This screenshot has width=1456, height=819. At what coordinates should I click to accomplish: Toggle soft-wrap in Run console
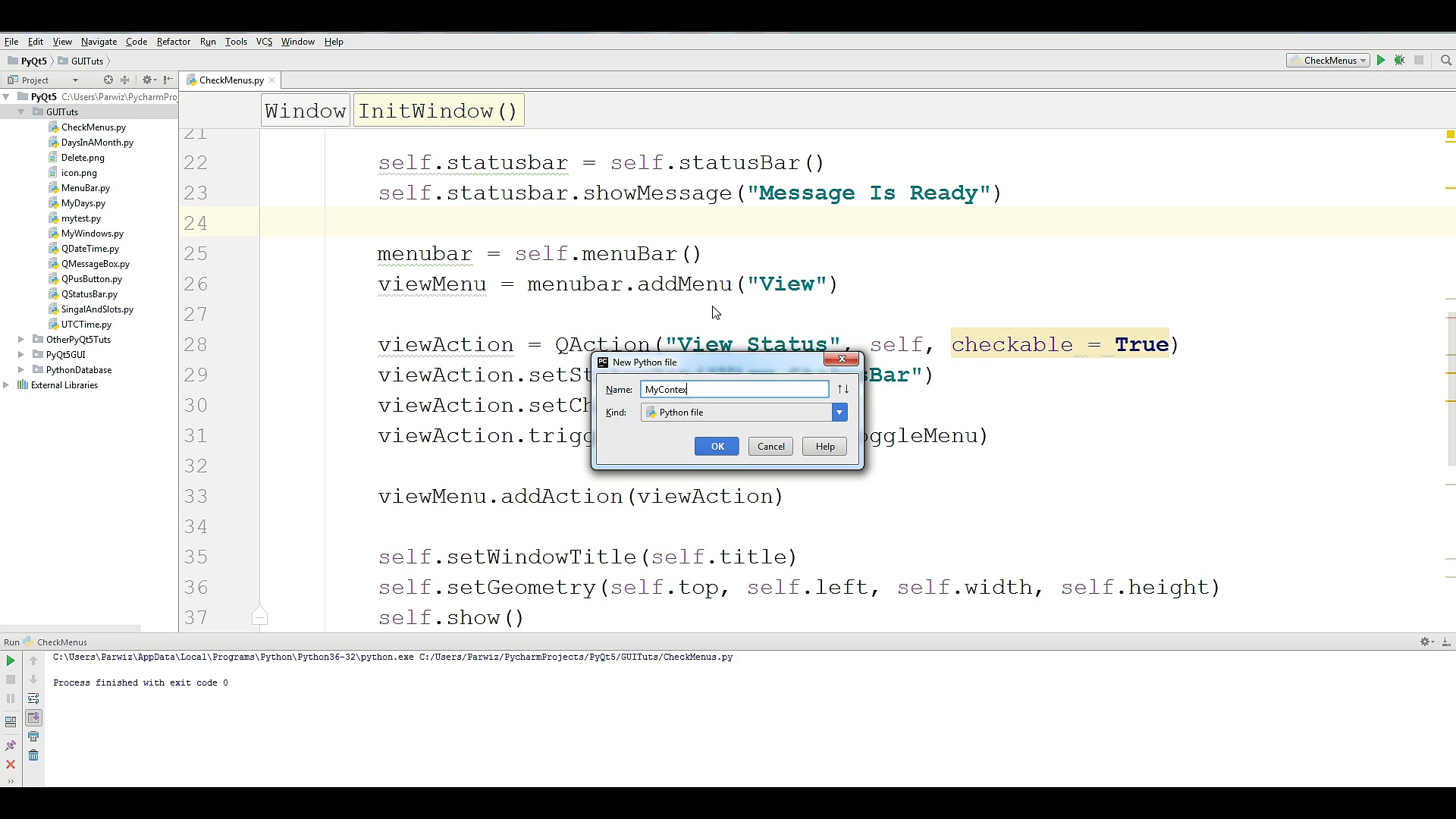tap(33, 699)
